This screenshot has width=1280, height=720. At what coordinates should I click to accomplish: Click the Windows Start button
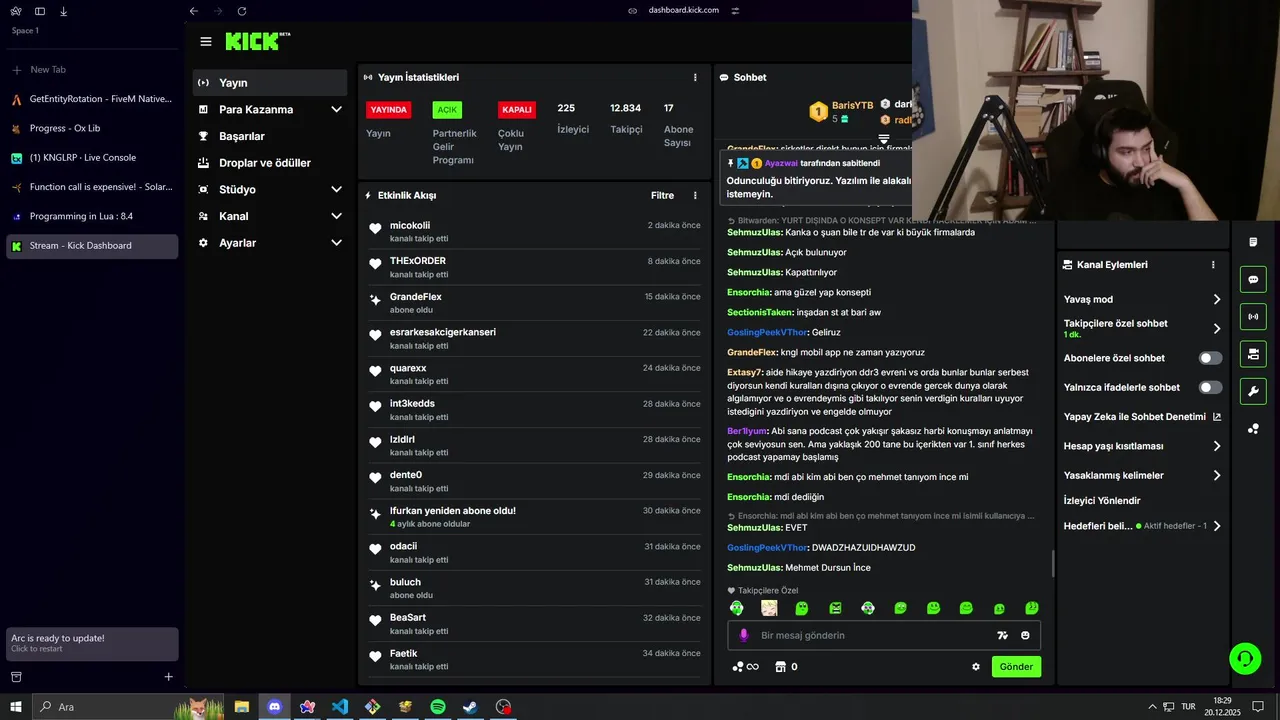coord(16,707)
